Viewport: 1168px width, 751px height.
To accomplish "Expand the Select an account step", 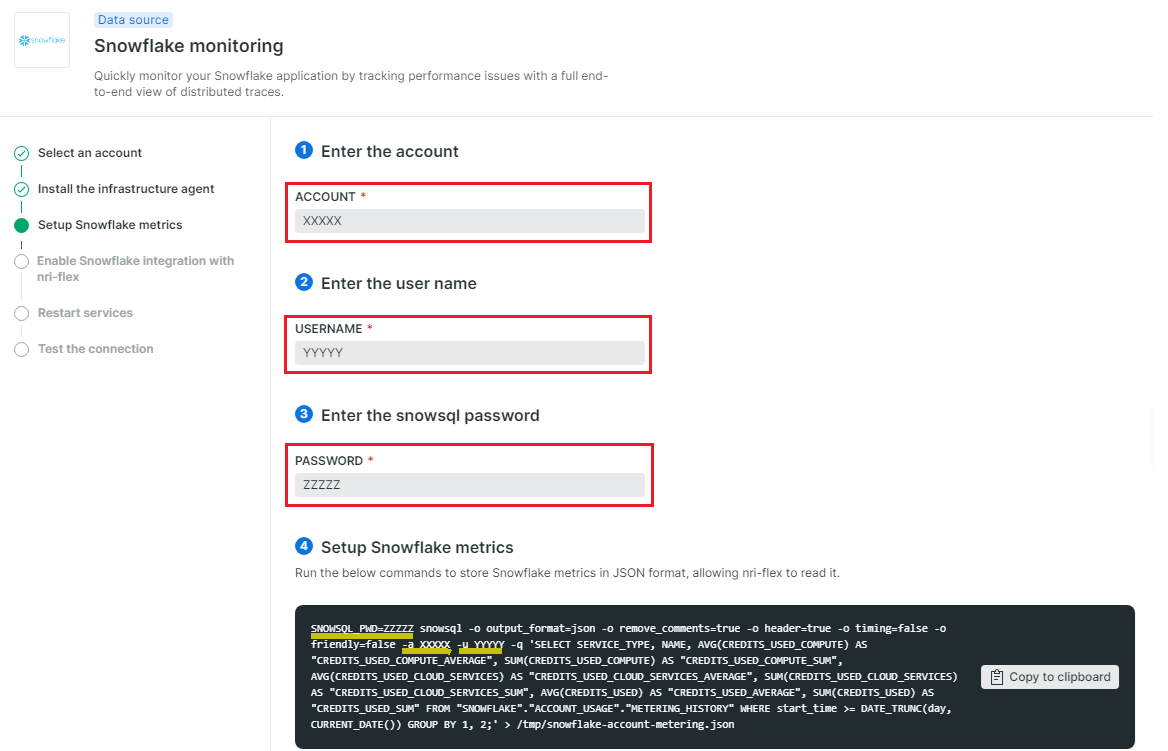I will [89, 153].
